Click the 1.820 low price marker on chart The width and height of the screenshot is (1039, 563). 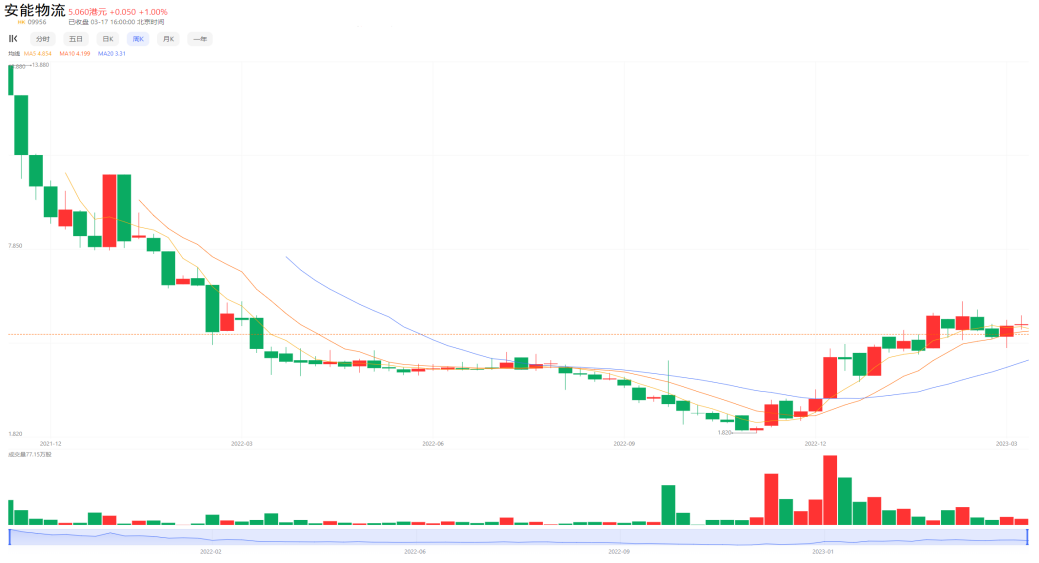724,433
